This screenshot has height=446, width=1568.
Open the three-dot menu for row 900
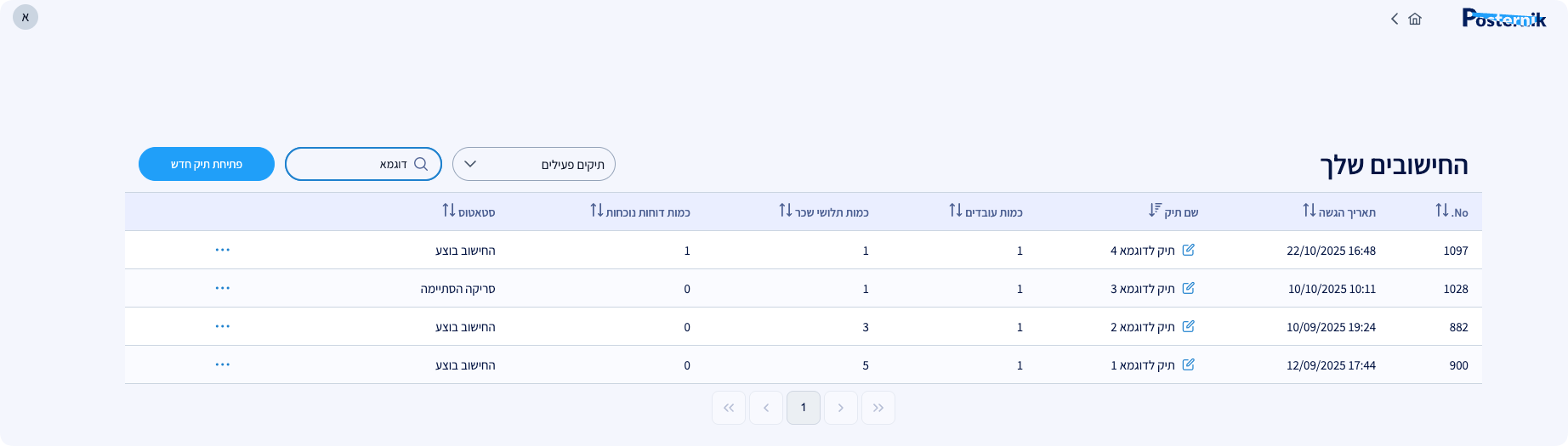click(223, 364)
